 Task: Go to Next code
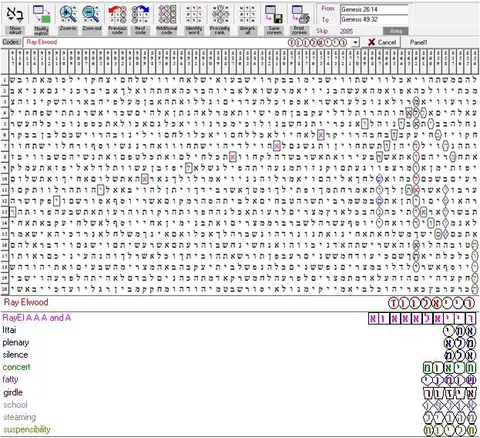pyautogui.click(x=140, y=19)
